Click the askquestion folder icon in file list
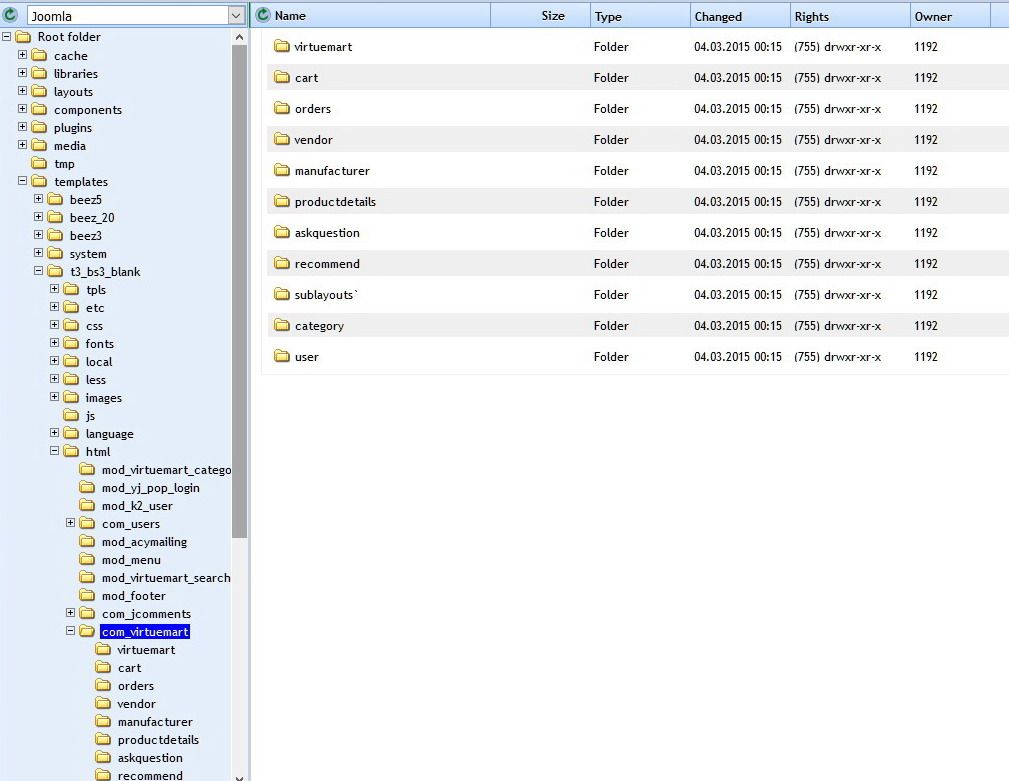 pyautogui.click(x=282, y=232)
